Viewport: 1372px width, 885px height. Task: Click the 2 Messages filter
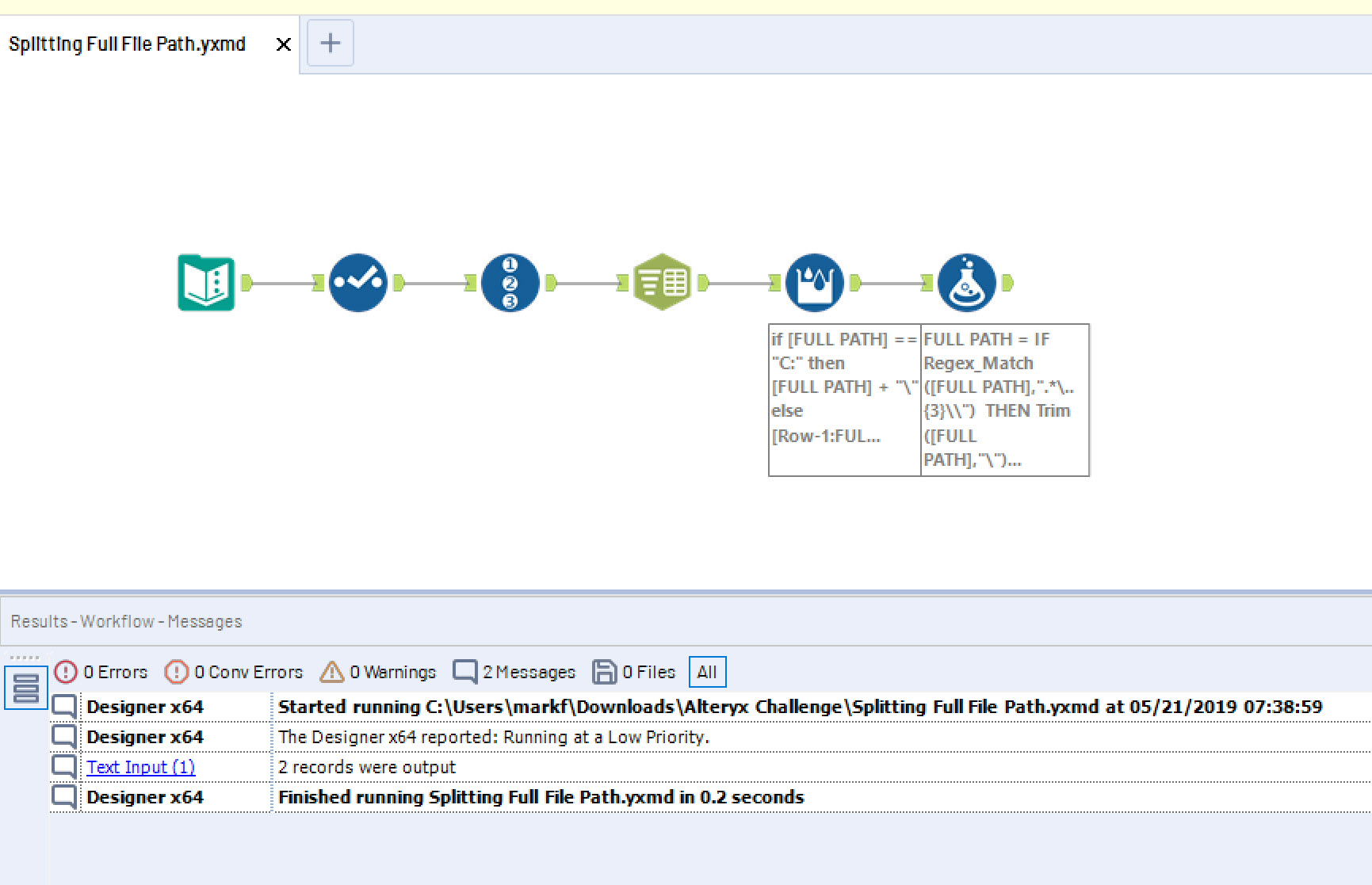(514, 671)
